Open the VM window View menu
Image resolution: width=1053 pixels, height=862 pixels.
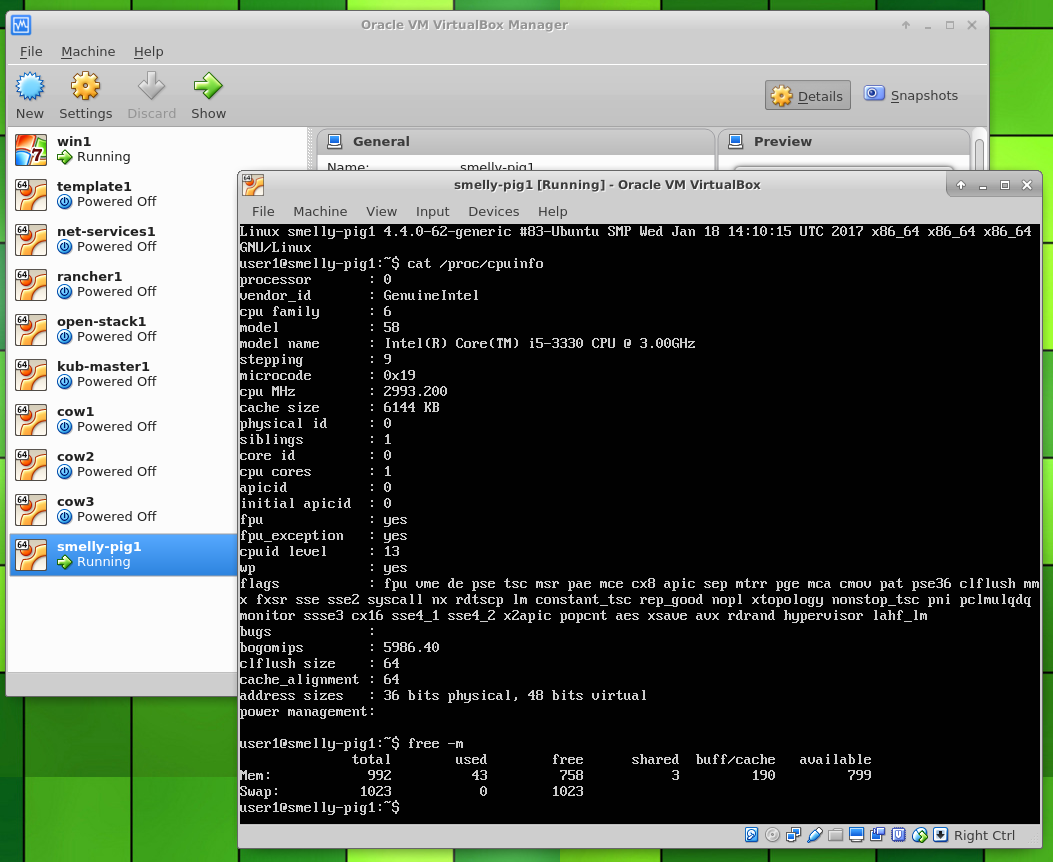point(381,211)
